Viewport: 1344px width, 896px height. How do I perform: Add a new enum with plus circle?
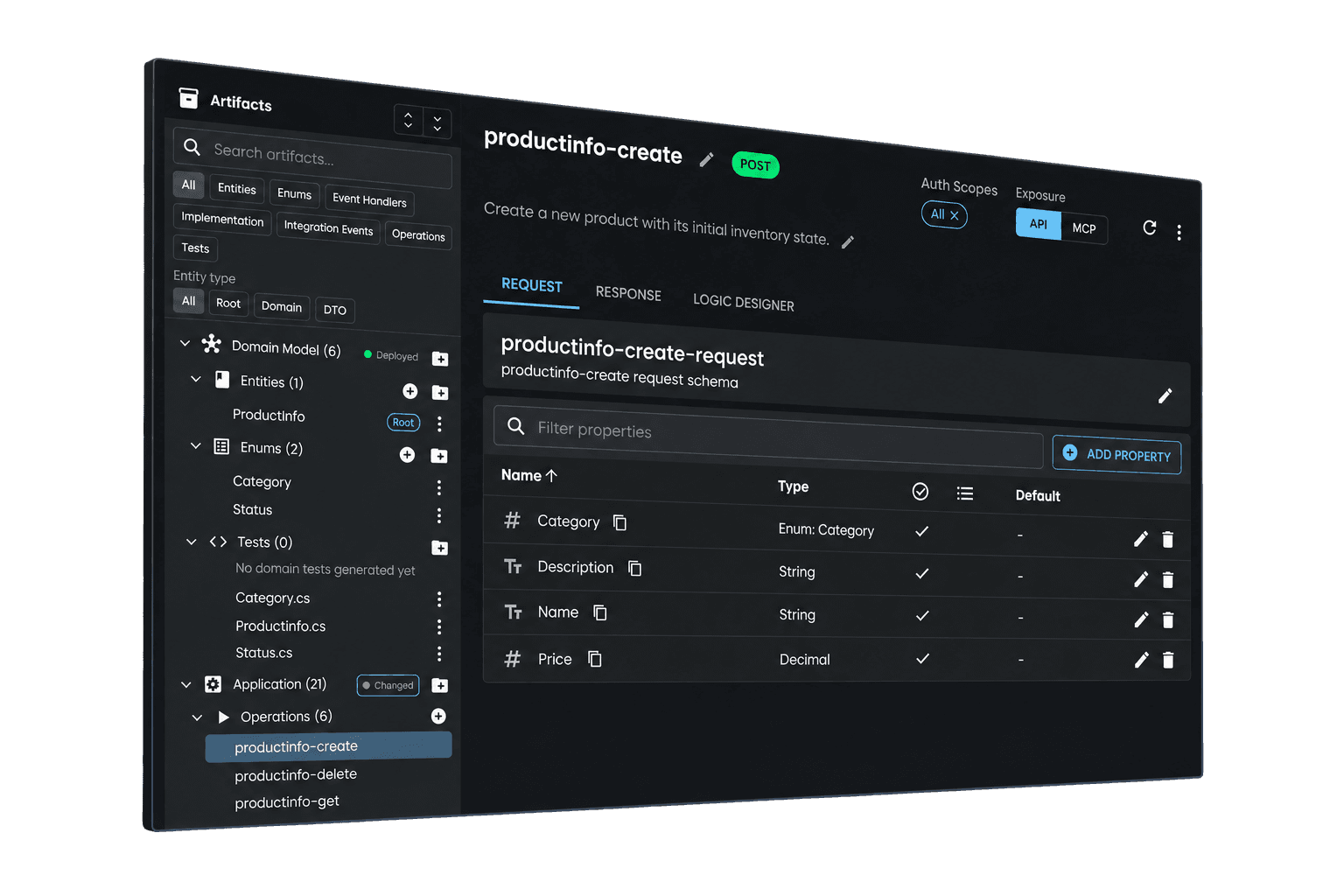point(407,455)
